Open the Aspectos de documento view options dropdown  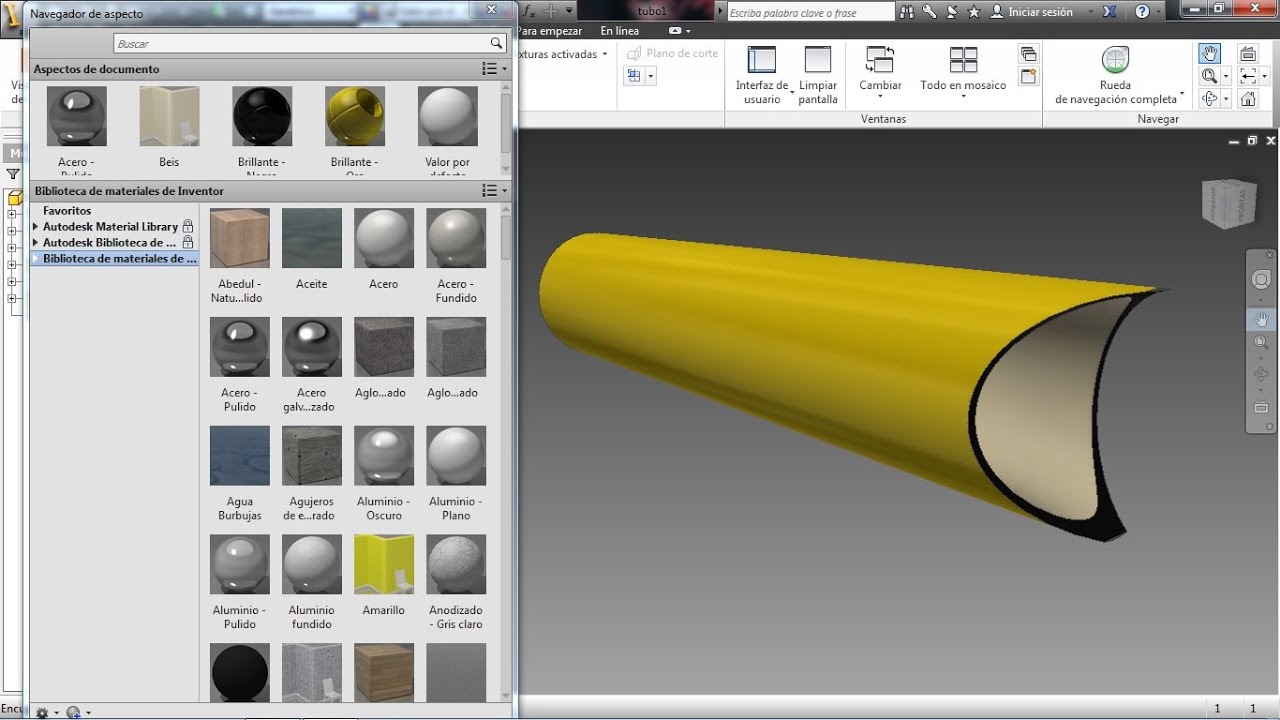coord(494,69)
